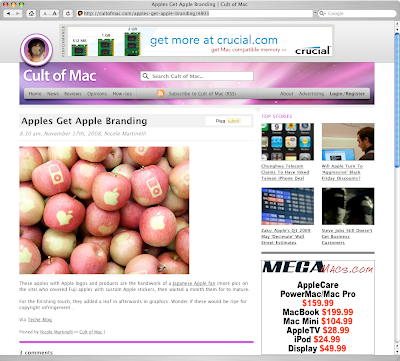Click Login/Register
The width and height of the screenshot is (400, 361).
tap(347, 94)
